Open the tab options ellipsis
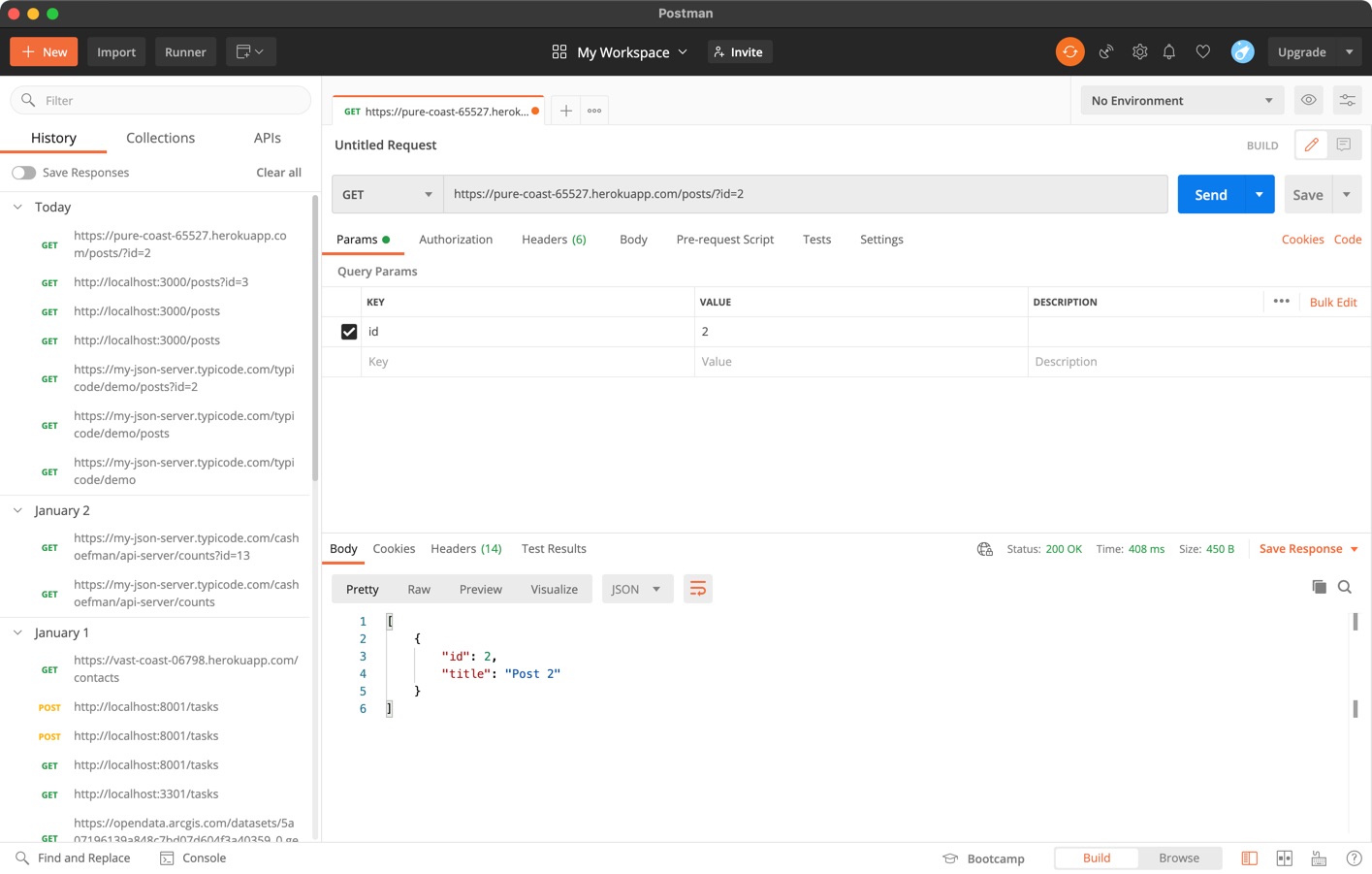Viewport: 1372px width, 874px height. [594, 111]
